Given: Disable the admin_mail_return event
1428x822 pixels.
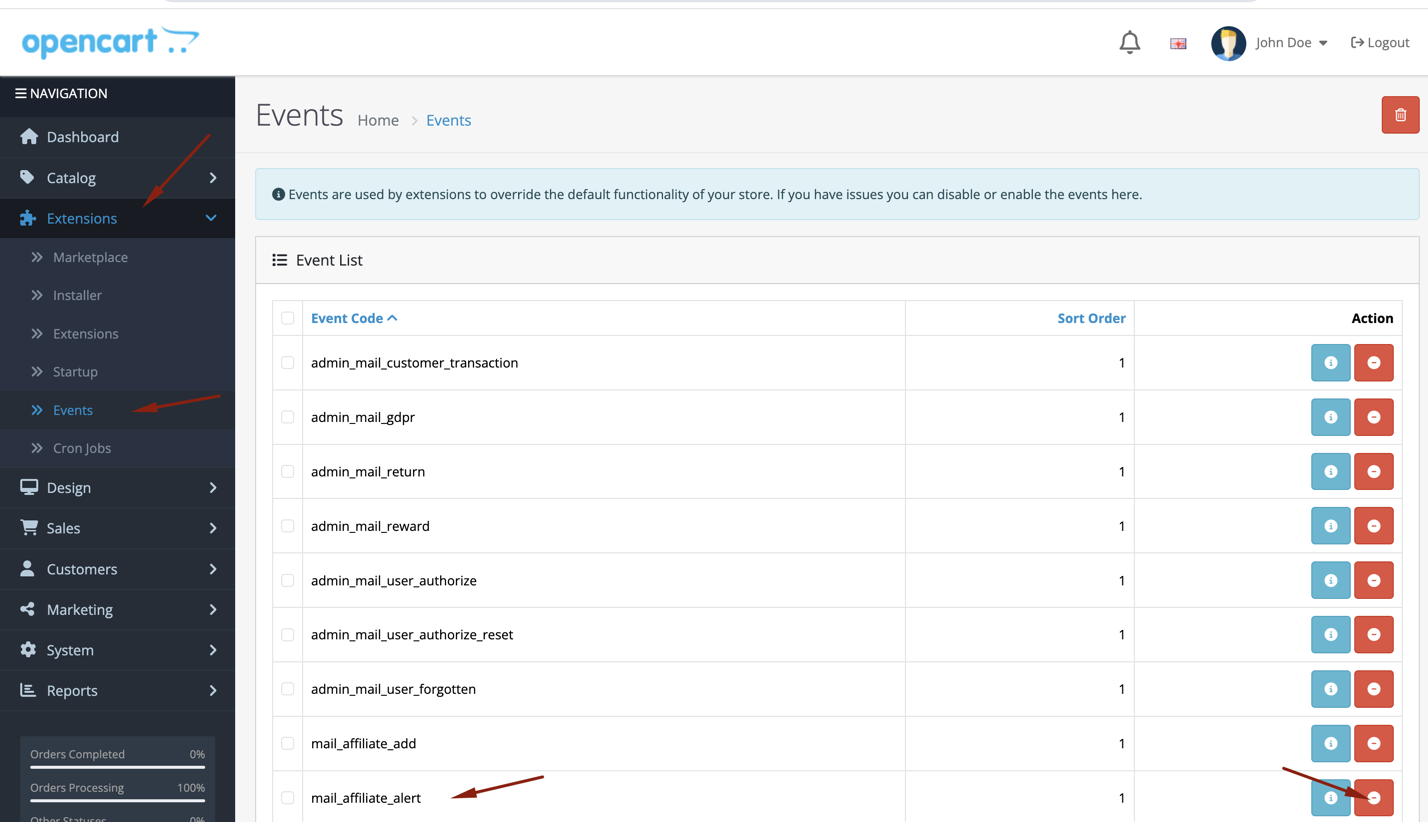Looking at the screenshot, I should (1373, 471).
